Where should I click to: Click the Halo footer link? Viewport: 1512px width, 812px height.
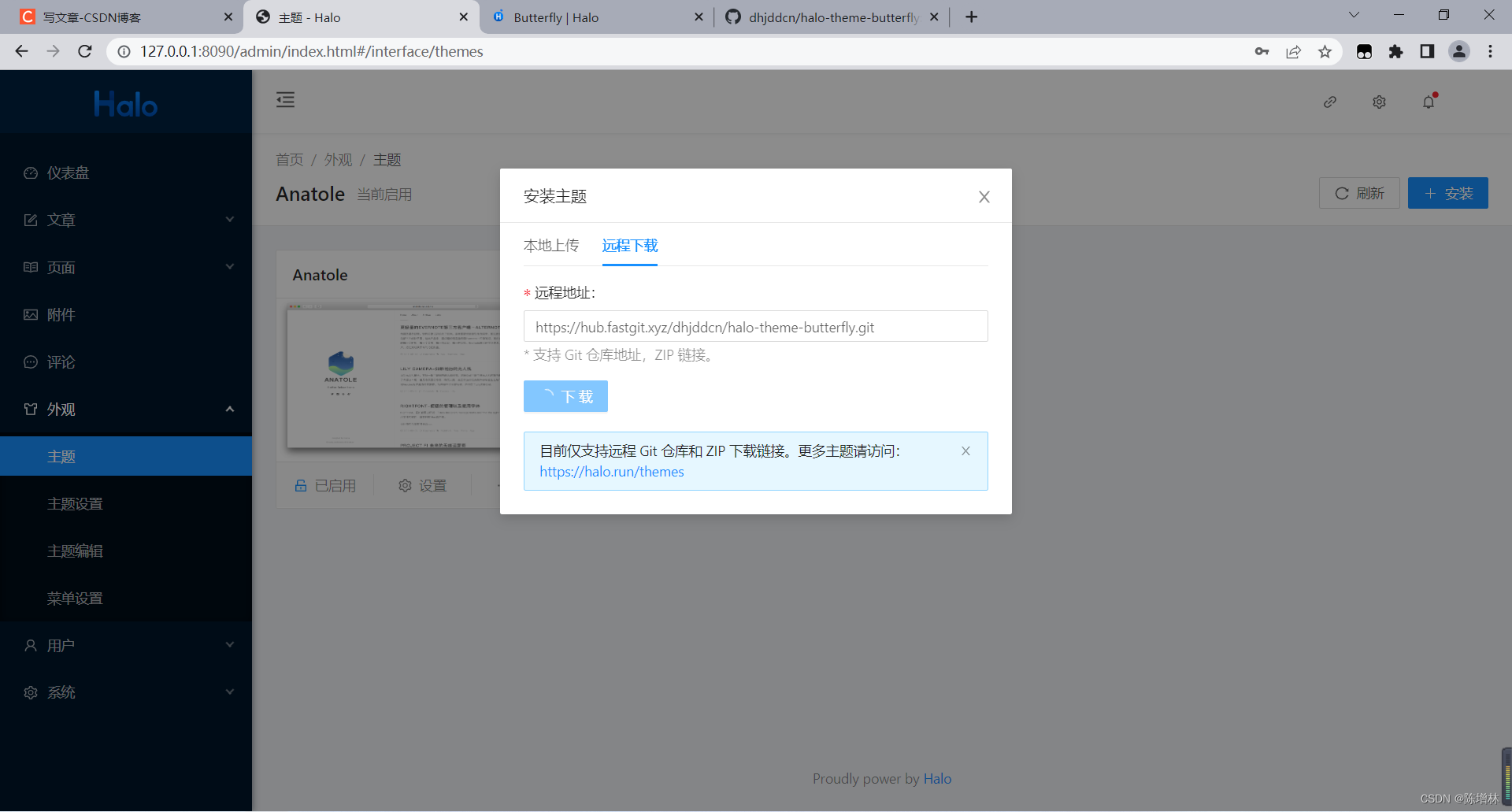pyautogui.click(x=937, y=779)
